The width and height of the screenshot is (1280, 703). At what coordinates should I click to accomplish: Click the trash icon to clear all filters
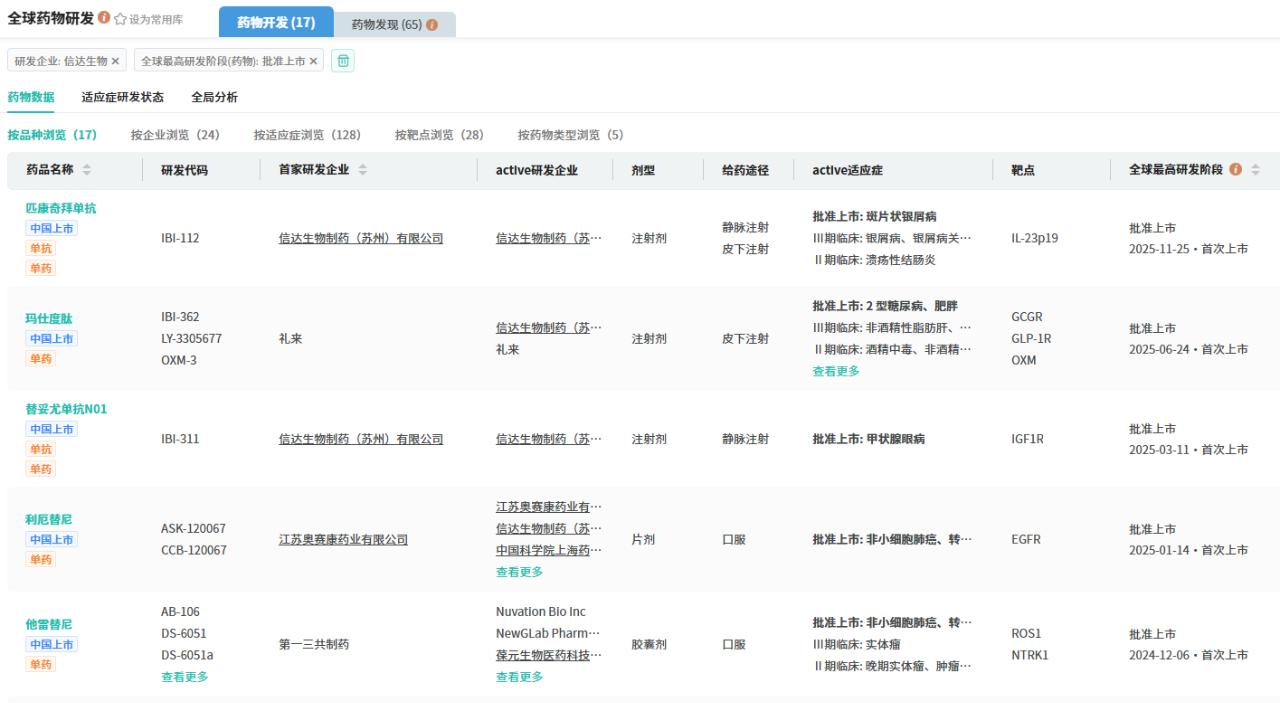click(x=343, y=61)
